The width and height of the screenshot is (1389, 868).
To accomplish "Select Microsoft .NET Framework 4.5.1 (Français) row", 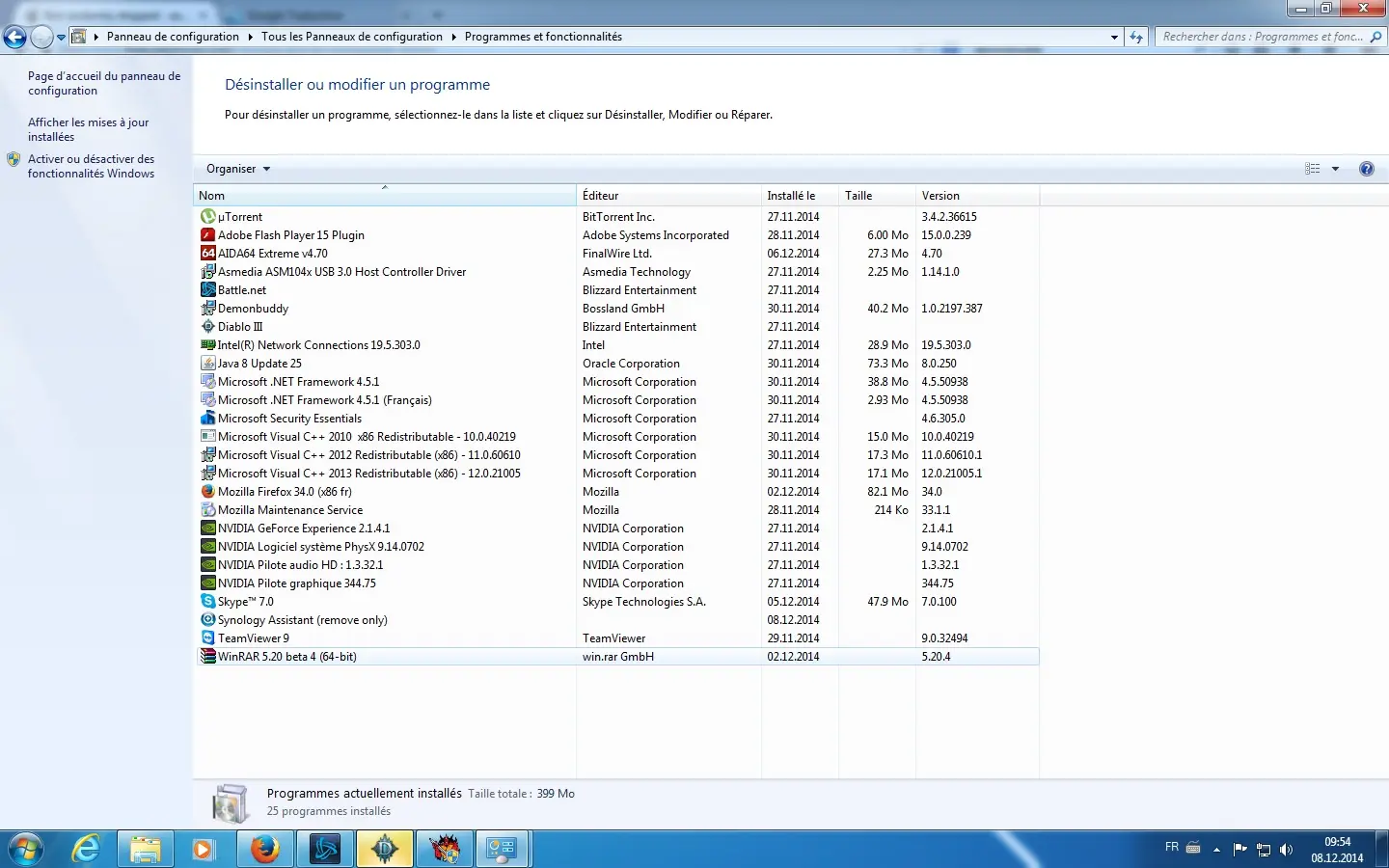I will [617, 400].
